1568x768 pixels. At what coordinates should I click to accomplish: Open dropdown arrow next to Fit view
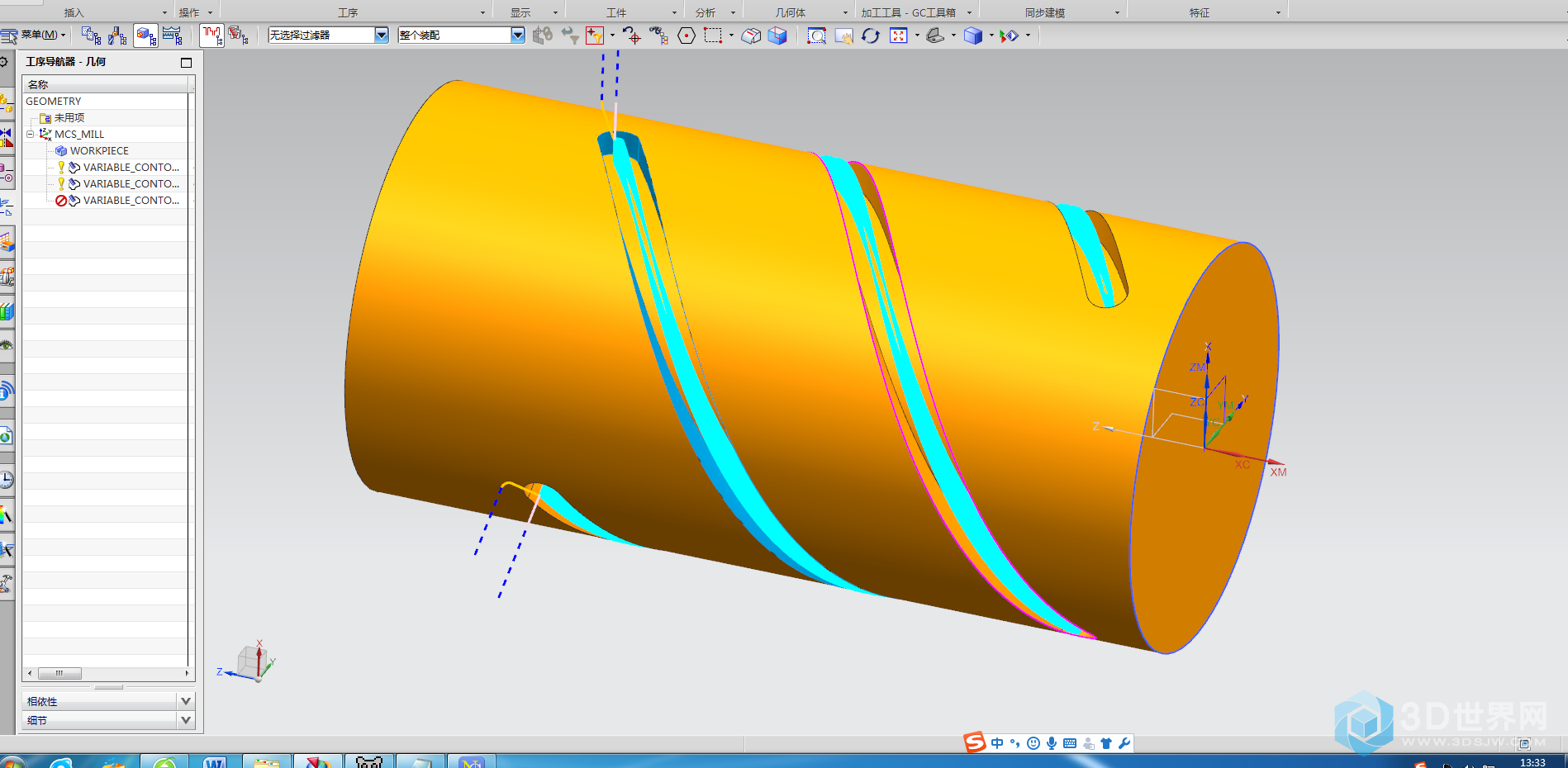tap(917, 36)
